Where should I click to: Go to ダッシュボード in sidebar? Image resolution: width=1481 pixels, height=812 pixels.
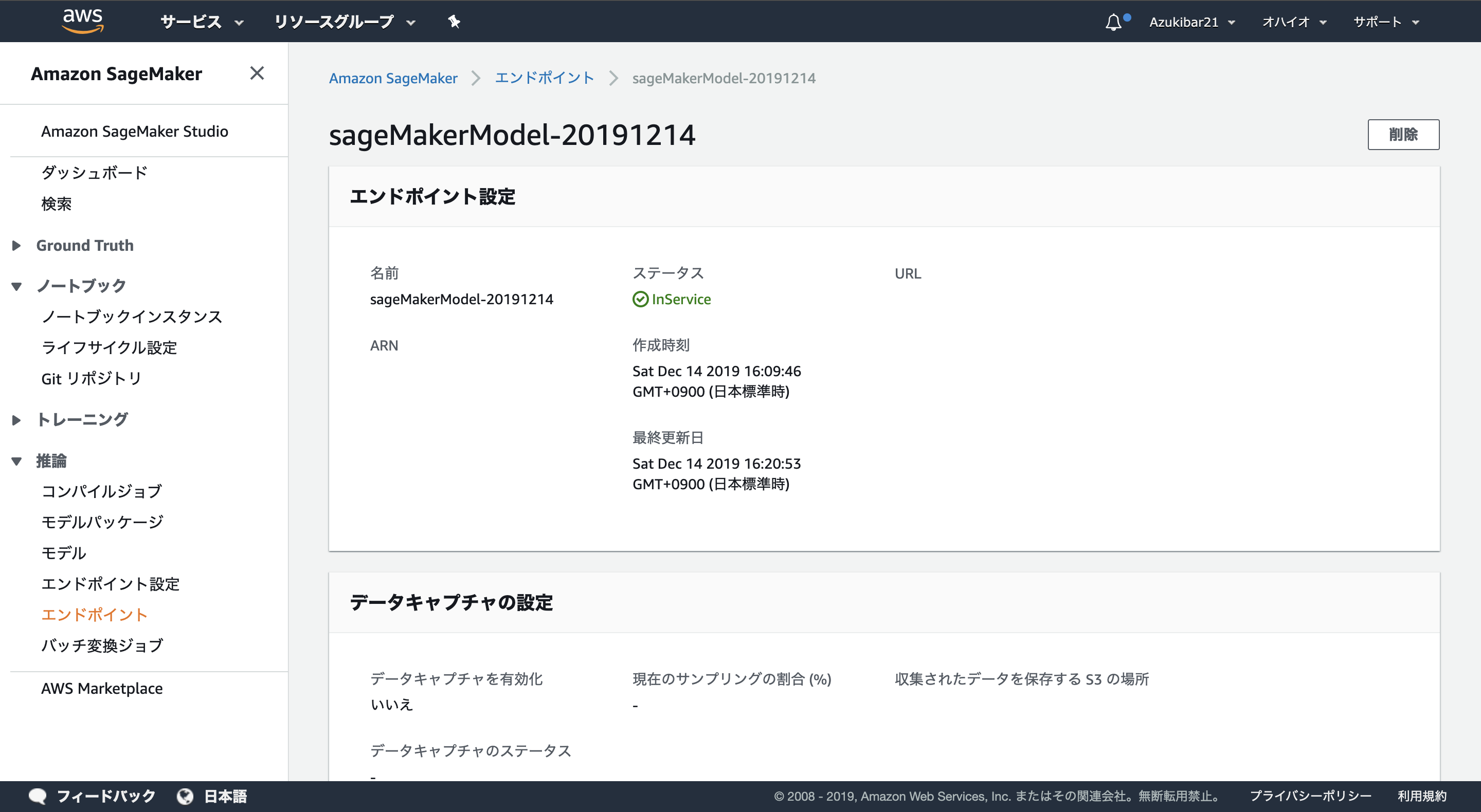pos(94,172)
